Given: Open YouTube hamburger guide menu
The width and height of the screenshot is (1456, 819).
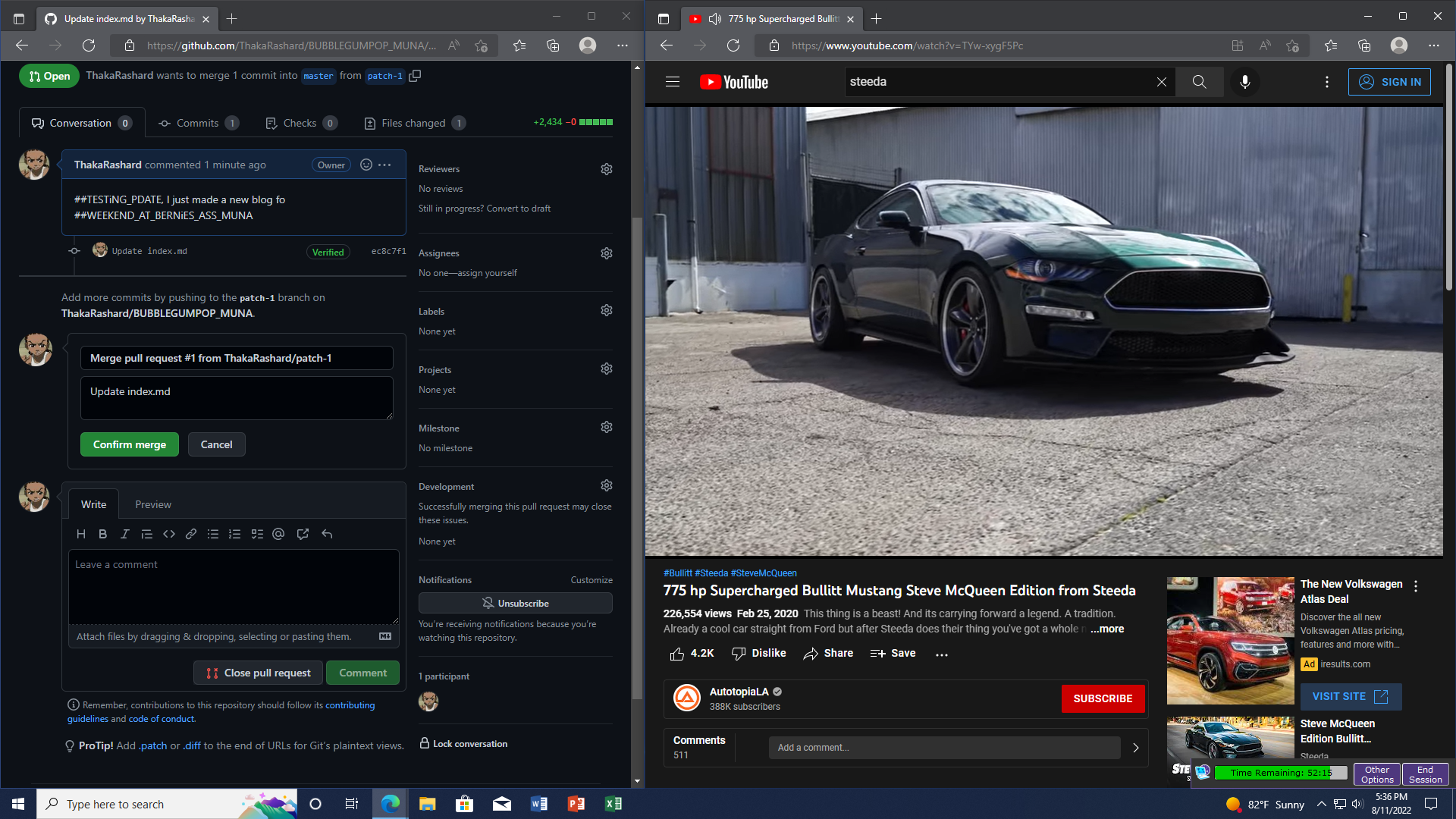Looking at the screenshot, I should [x=672, y=82].
